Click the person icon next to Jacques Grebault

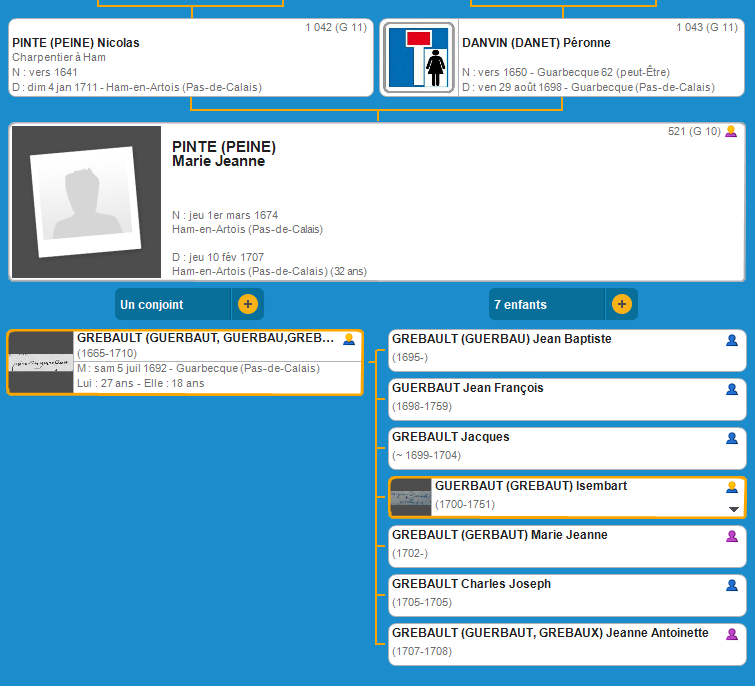tap(732, 439)
